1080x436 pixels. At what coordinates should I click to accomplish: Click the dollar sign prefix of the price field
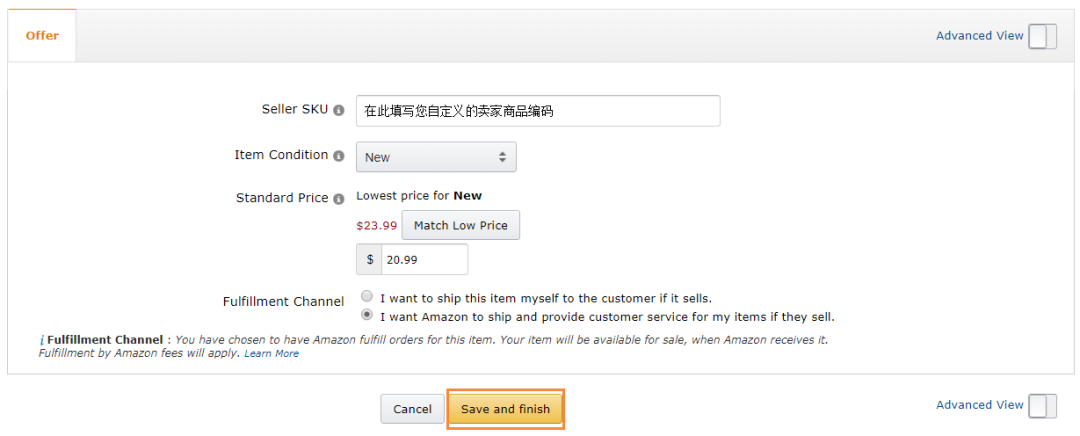[370, 260]
